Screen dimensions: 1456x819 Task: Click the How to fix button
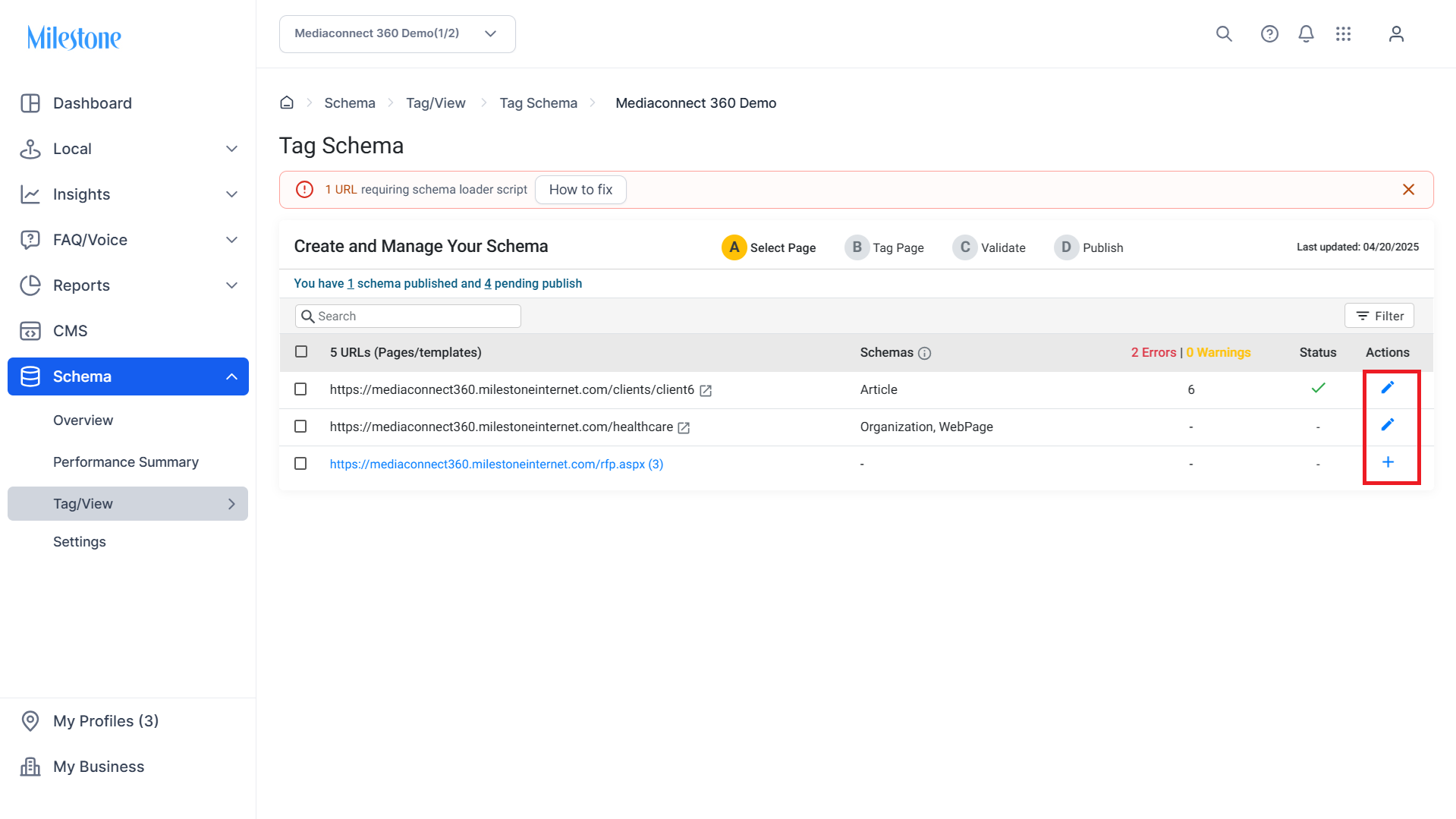pos(580,190)
